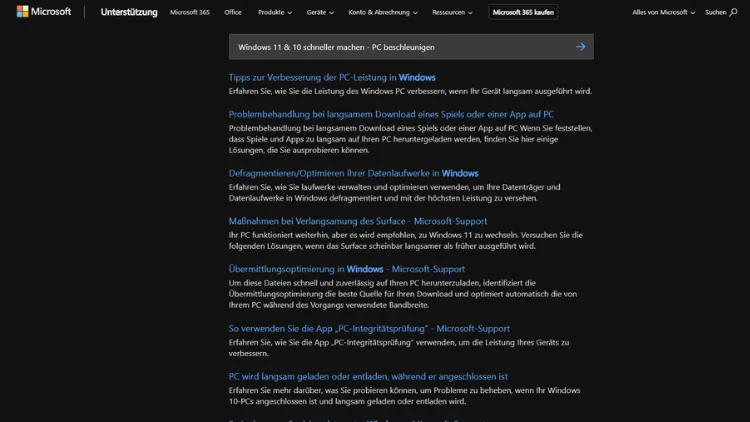Image resolution: width=750 pixels, height=422 pixels.
Task: Click the Suchen text in the header
Action: (x=715, y=12)
